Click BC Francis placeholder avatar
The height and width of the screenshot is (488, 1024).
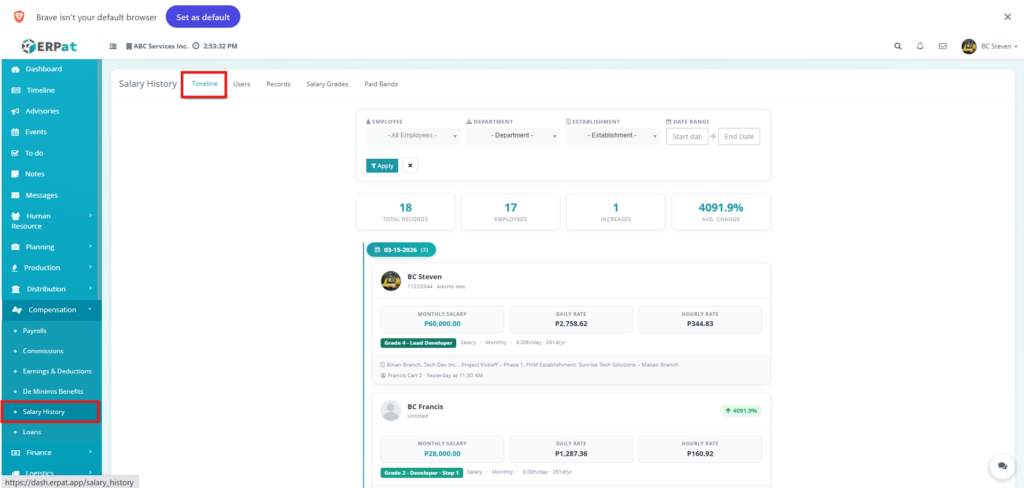pos(391,411)
